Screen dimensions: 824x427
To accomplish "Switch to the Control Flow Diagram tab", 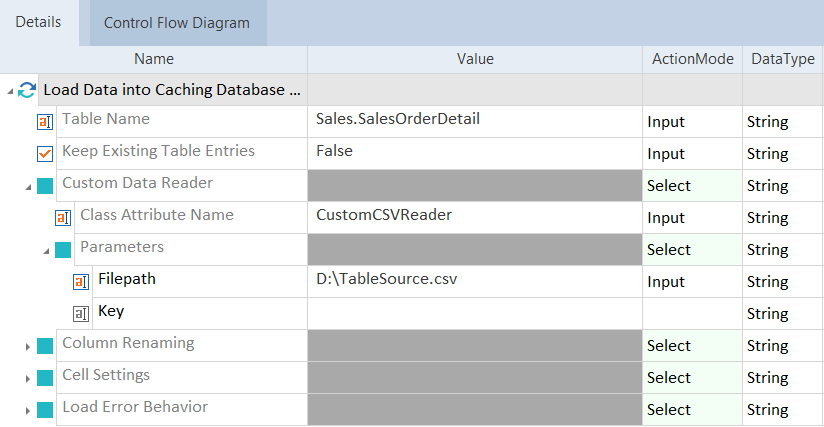I will click(x=177, y=23).
